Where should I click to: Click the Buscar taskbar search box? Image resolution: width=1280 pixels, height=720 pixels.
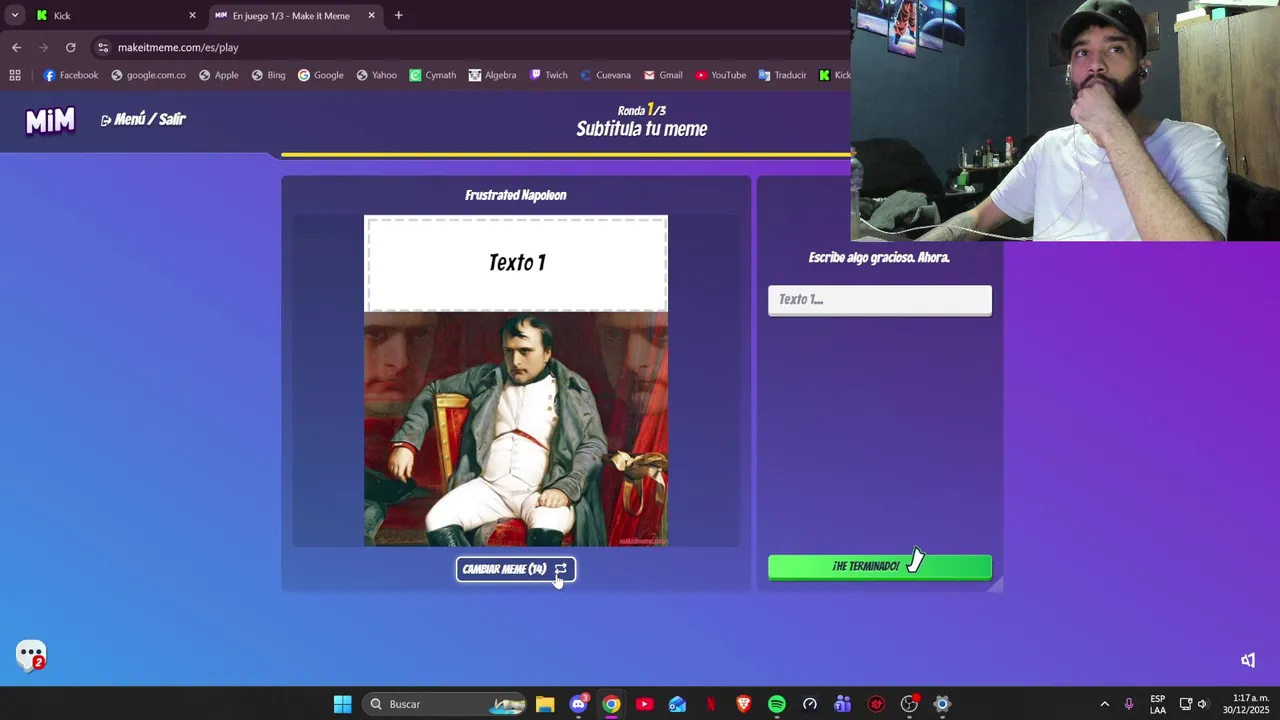click(445, 704)
